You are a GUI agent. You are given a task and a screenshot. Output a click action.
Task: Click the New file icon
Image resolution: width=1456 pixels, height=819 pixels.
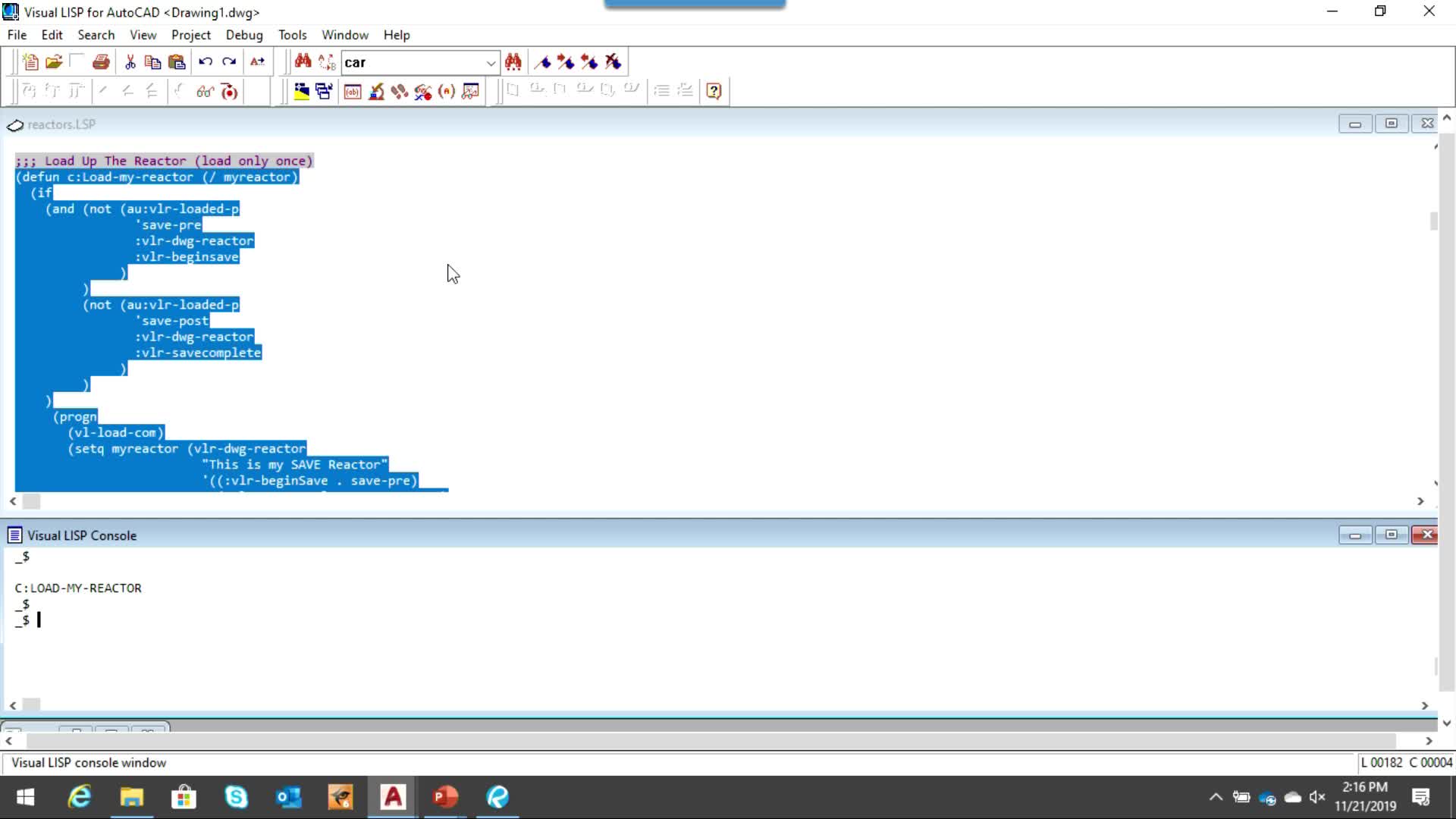30,62
